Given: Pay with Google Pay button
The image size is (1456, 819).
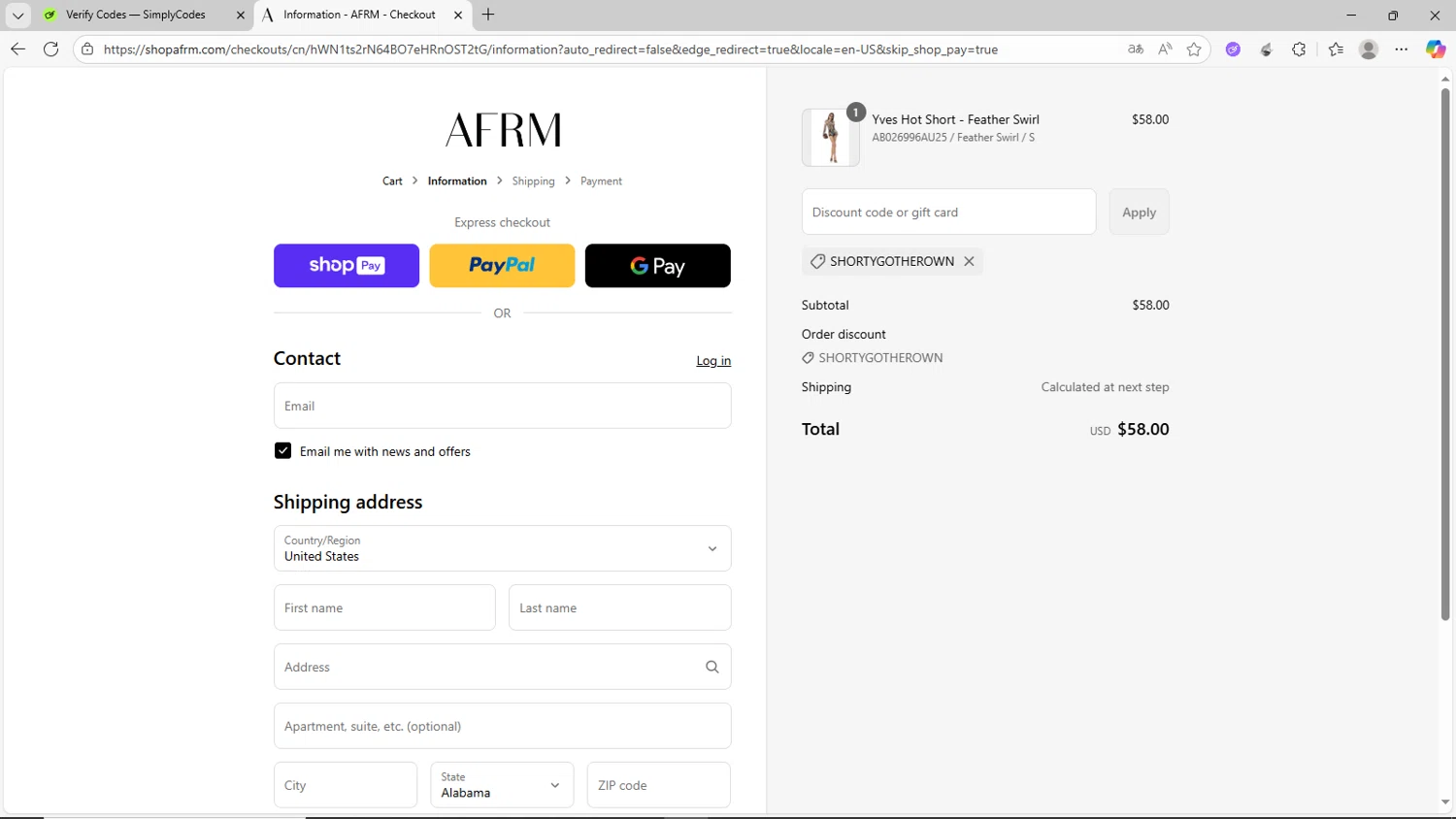Looking at the screenshot, I should pyautogui.click(x=657, y=266).
